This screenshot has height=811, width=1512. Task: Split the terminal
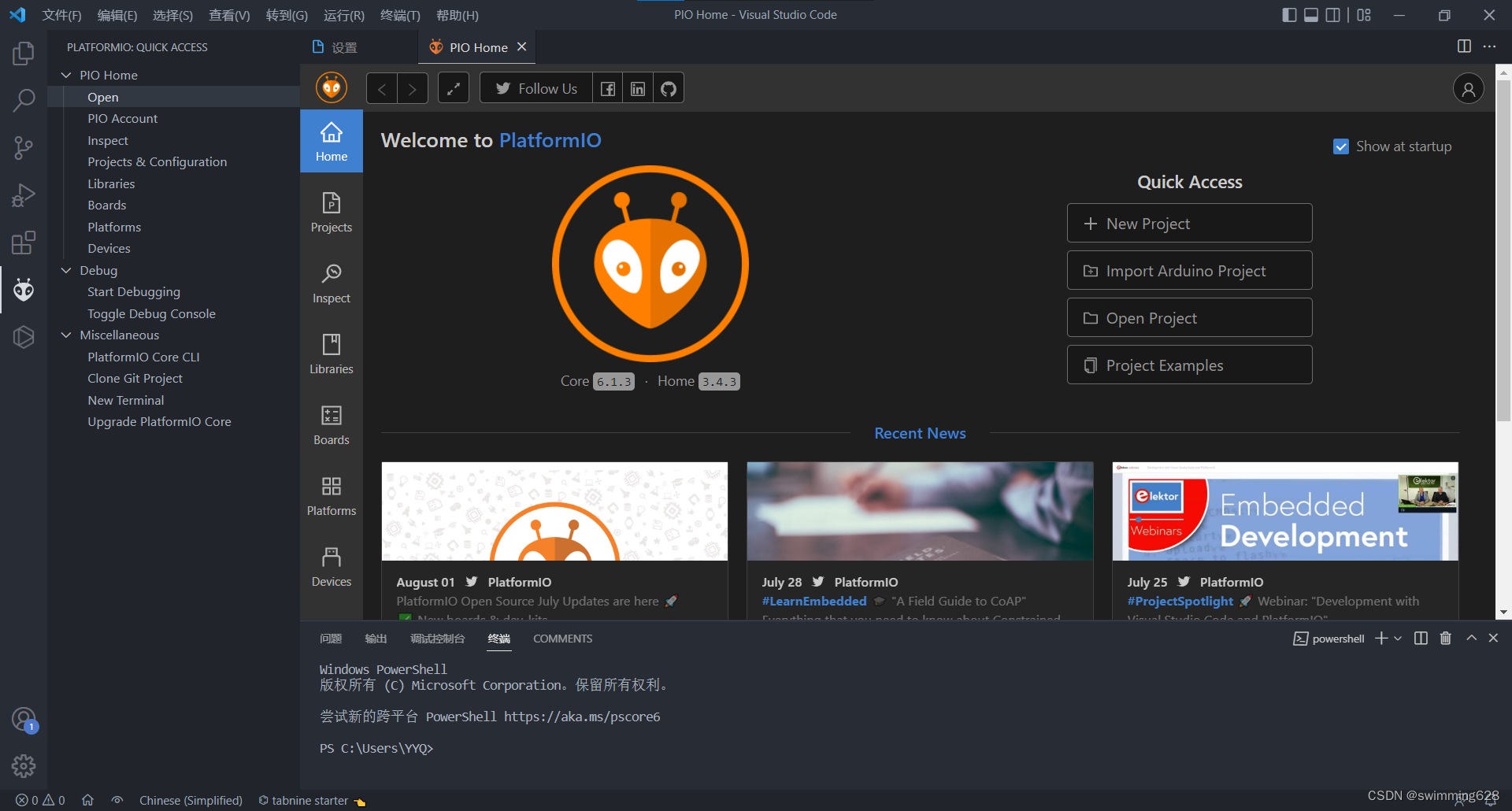(x=1421, y=638)
